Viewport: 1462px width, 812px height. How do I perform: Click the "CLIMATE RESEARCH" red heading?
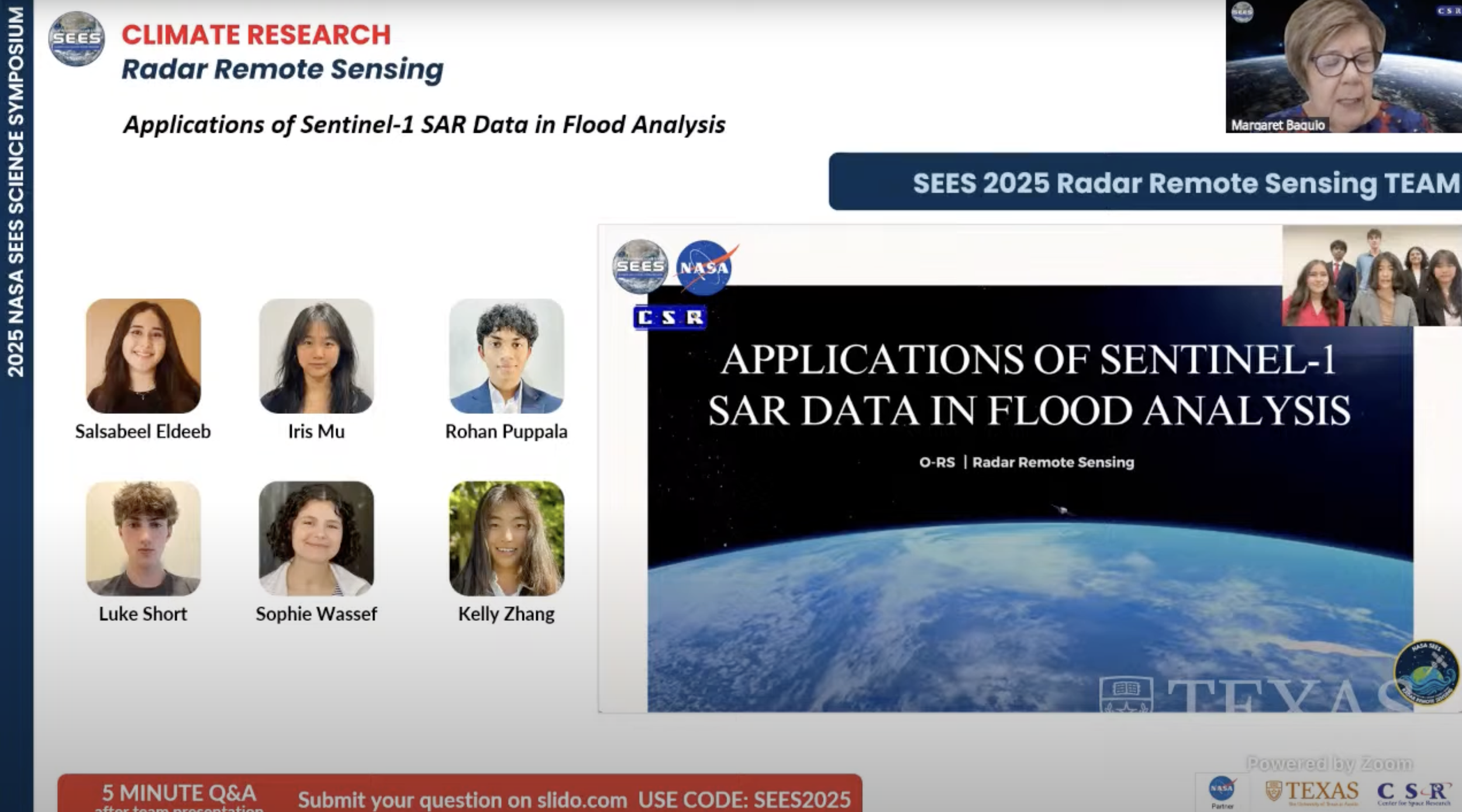256,34
